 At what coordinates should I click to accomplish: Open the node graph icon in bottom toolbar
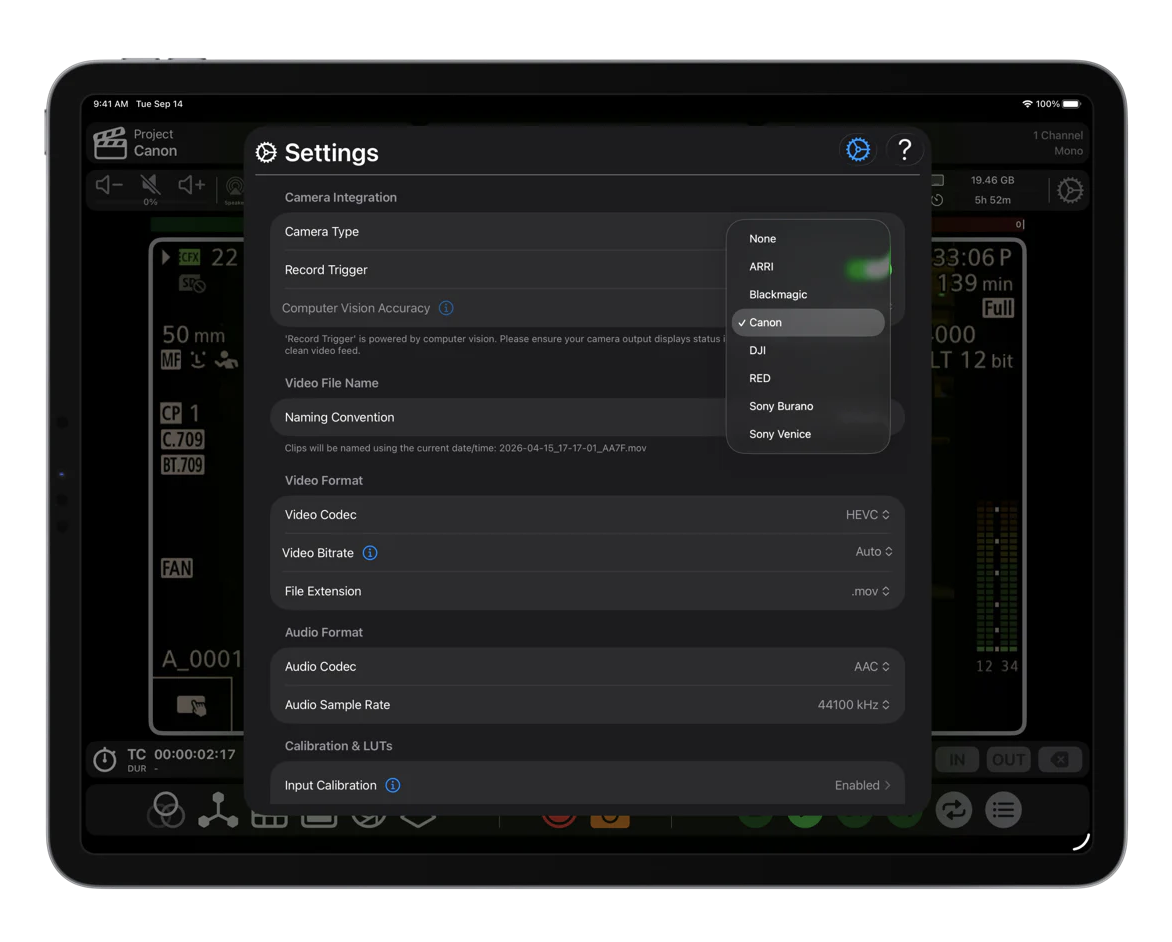coord(217,810)
